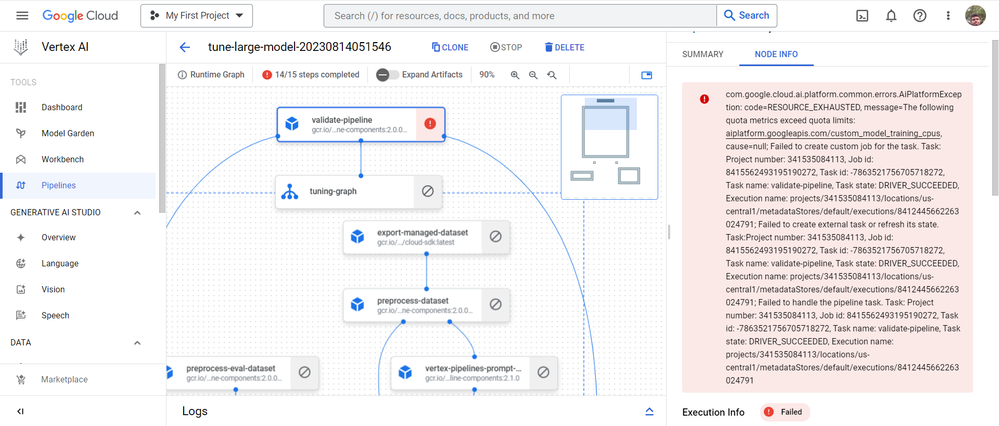Screen dimensions: 999x426
Task: Zoom in on the pipeline graph
Action: pos(515,75)
